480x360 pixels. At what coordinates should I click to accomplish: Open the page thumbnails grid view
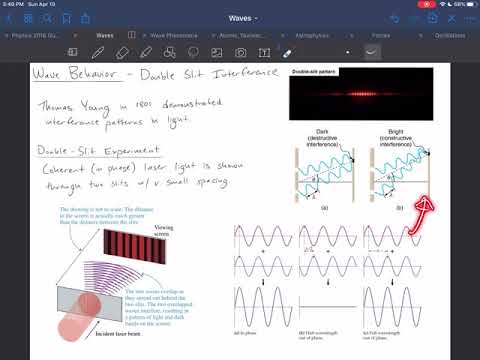tap(28, 19)
